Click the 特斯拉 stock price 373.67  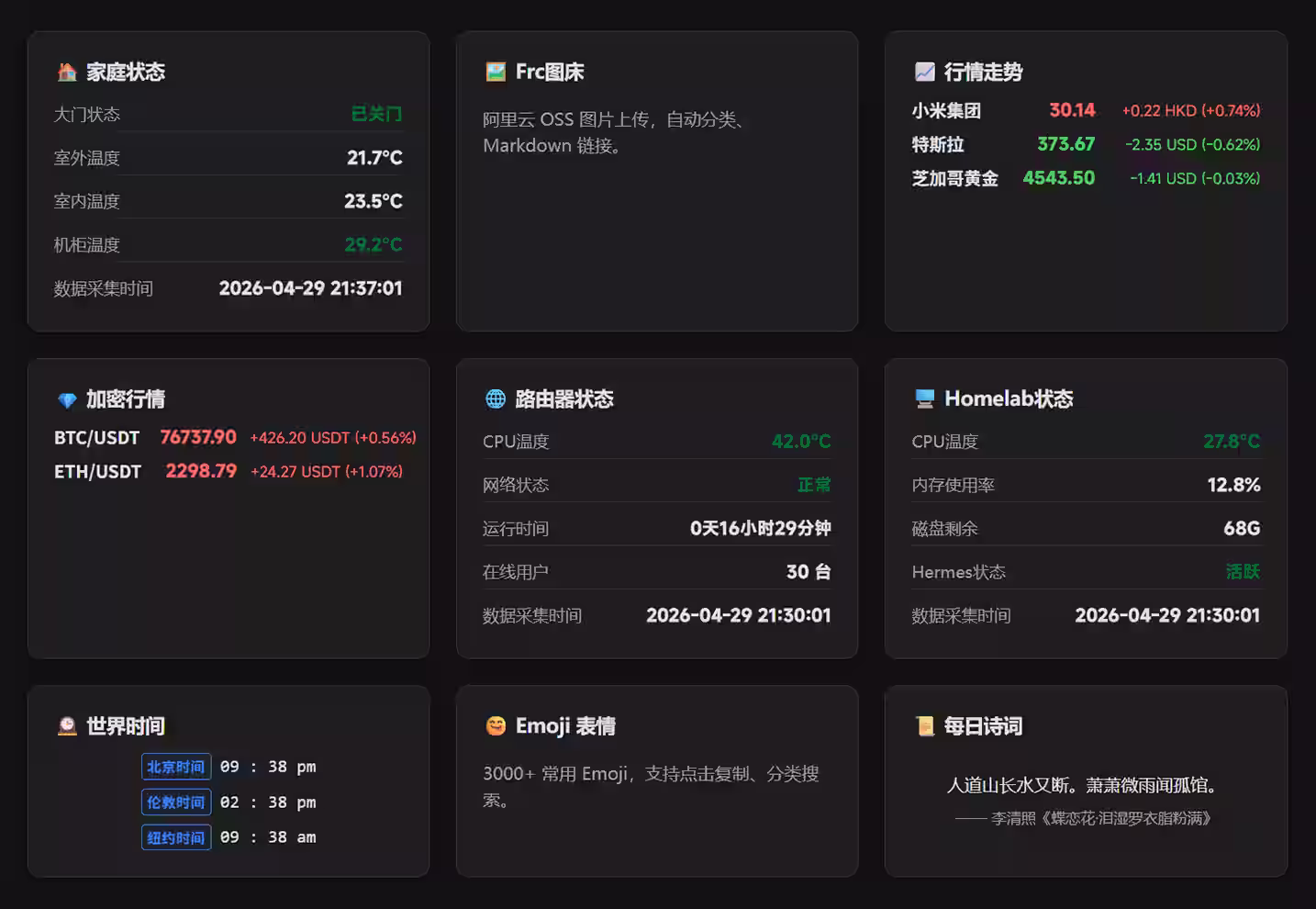click(x=1065, y=144)
